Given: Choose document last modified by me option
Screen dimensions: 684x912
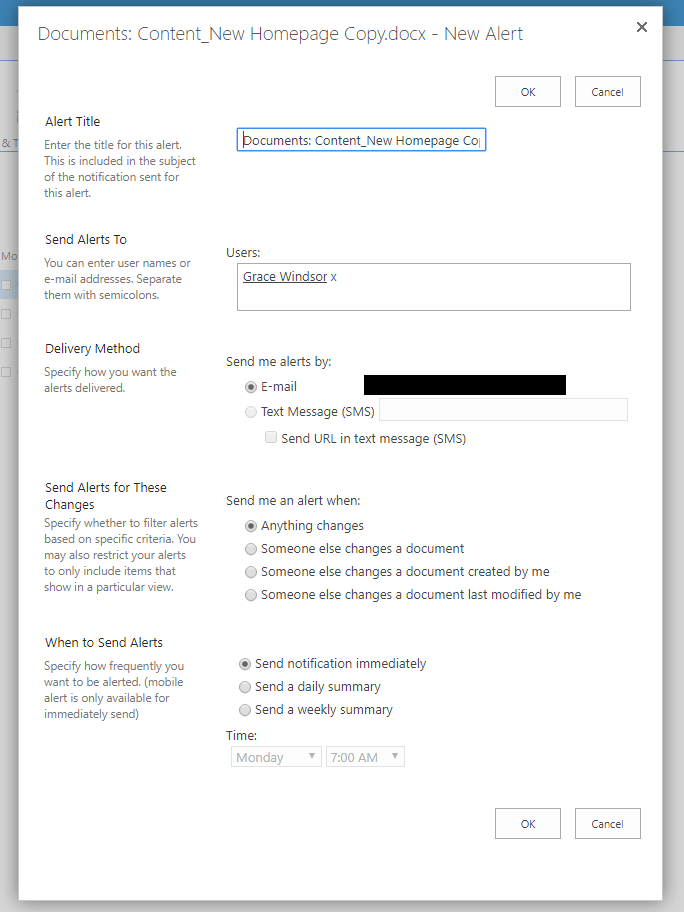Looking at the screenshot, I should (x=251, y=595).
